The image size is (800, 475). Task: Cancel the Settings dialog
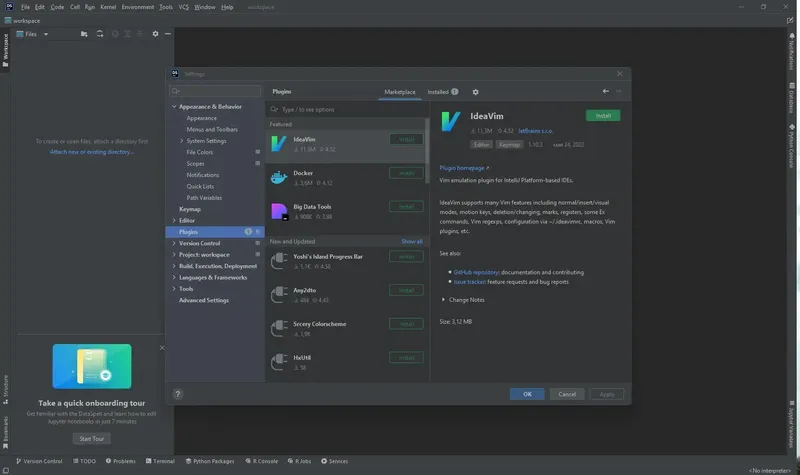567,394
